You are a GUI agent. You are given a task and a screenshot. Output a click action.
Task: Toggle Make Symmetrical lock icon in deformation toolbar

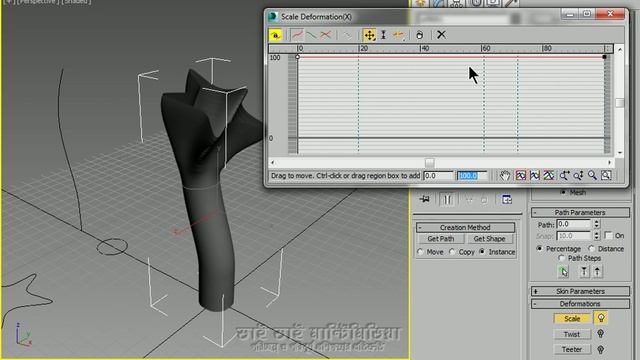276,35
